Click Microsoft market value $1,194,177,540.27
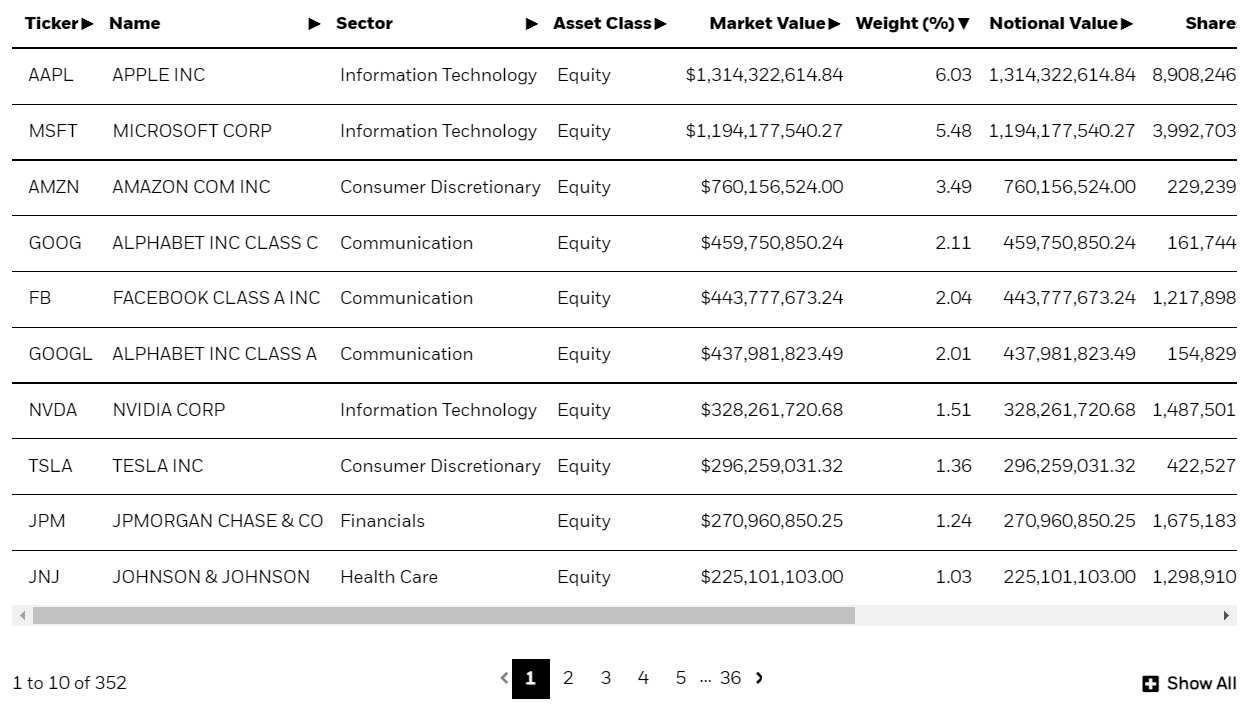This screenshot has width=1259, height=705. [x=764, y=131]
